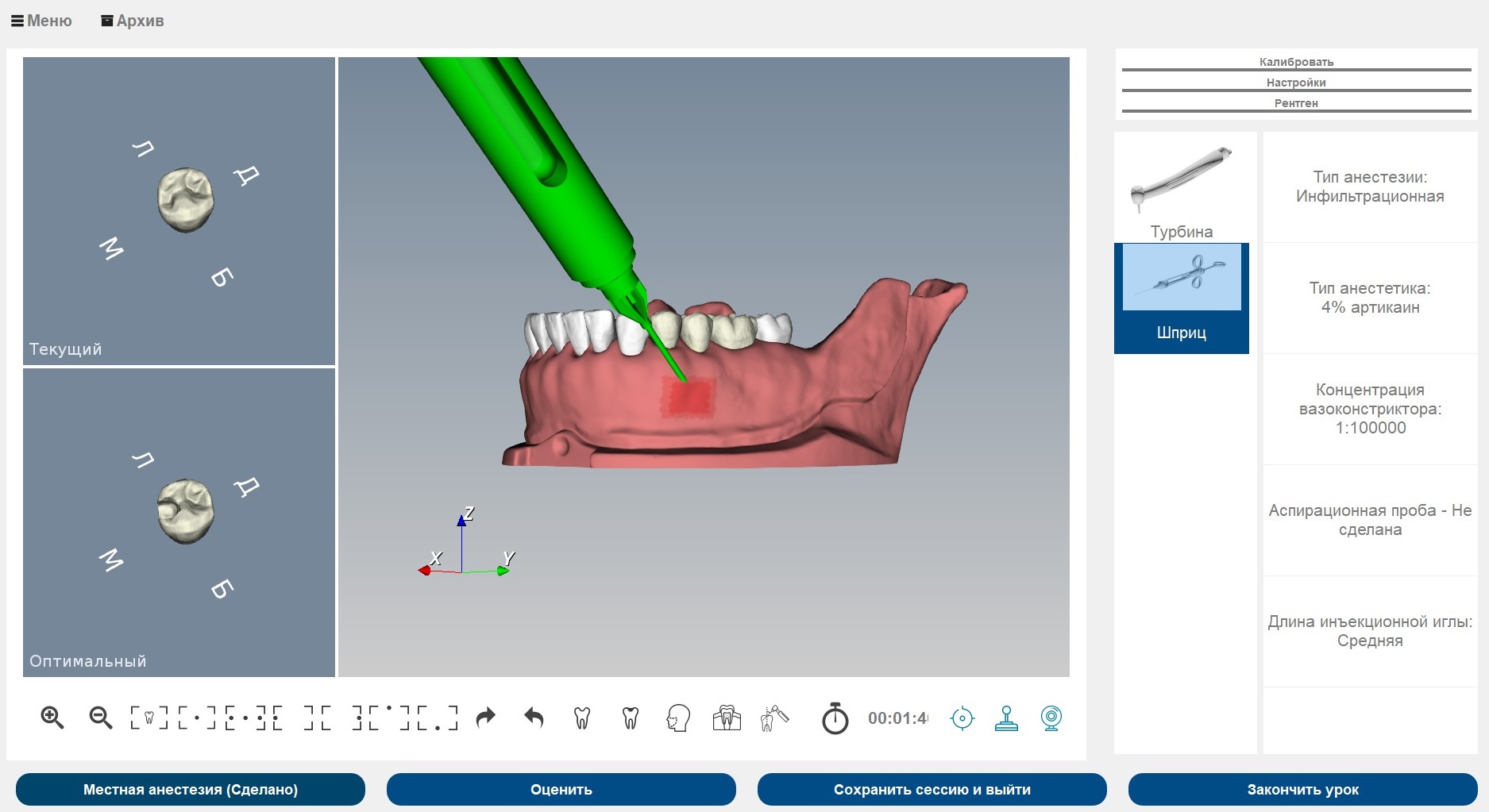Click the undo arrow icon
This screenshot has height=812, width=1489.
(x=534, y=718)
